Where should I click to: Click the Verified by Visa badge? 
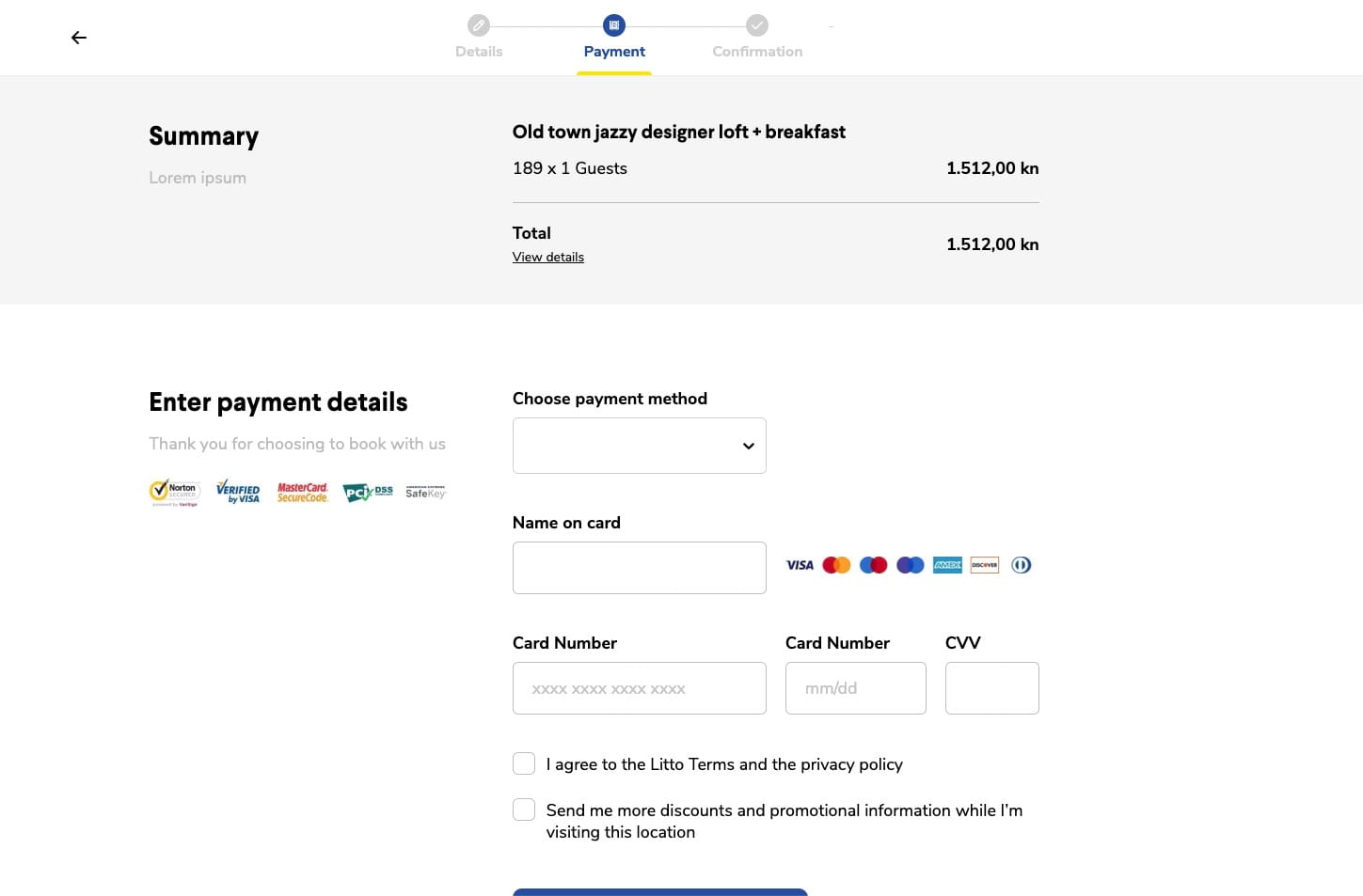(x=238, y=492)
